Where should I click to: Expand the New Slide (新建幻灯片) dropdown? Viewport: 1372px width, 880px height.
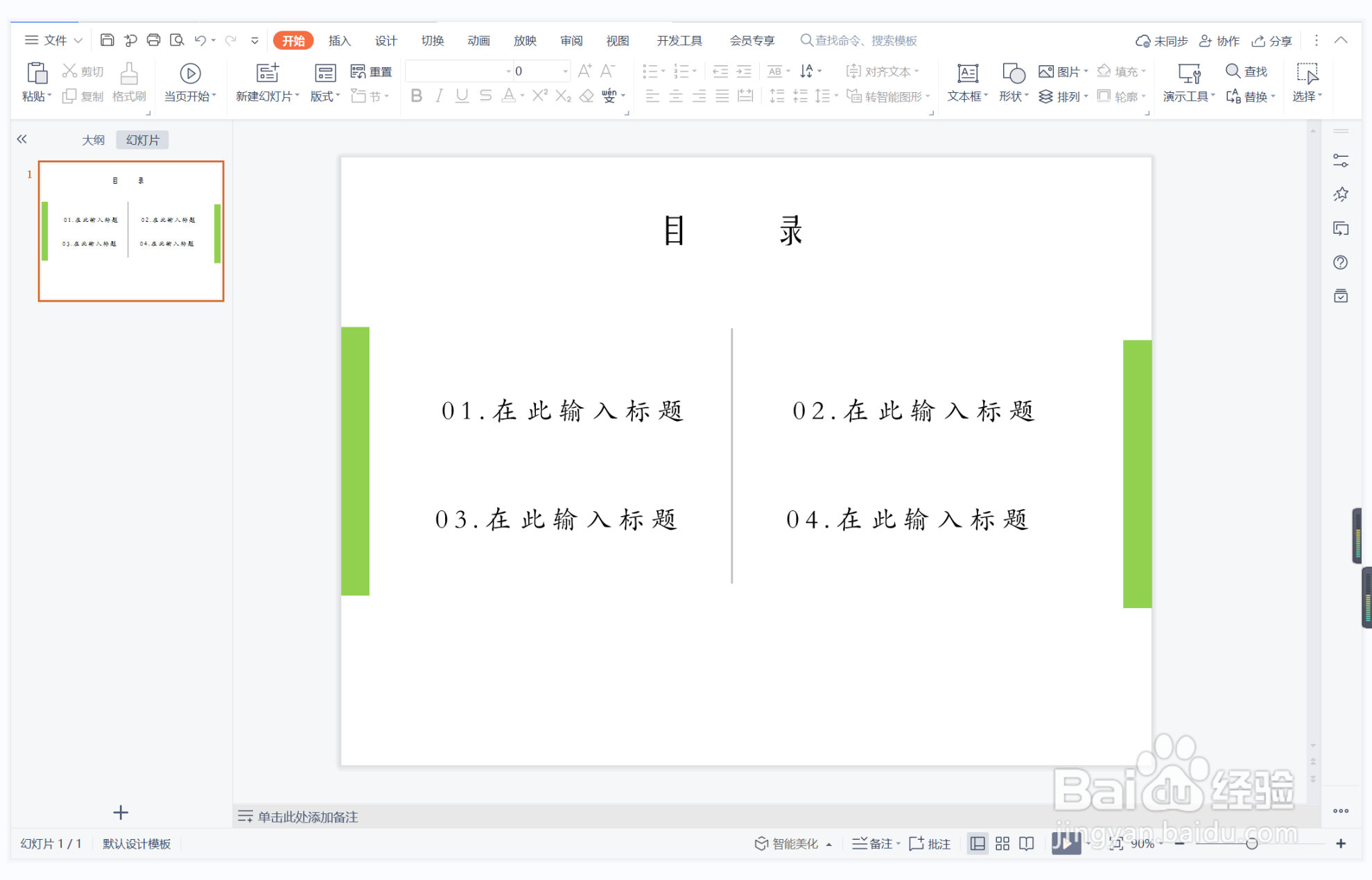coord(297,96)
